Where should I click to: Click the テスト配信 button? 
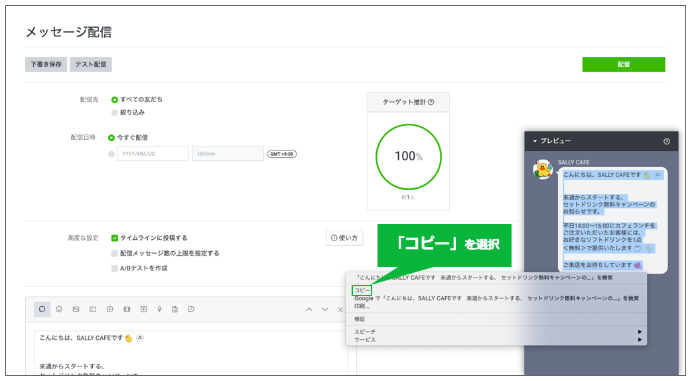tap(91, 64)
